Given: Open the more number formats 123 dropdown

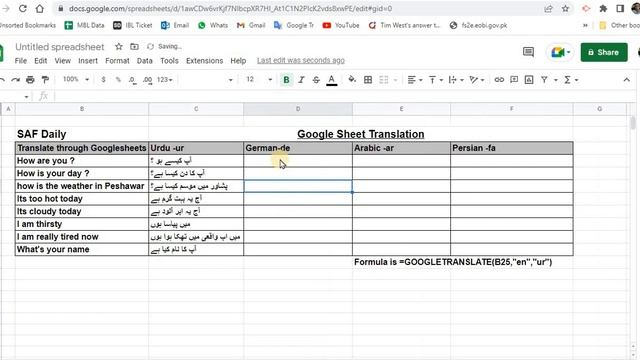Looking at the screenshot, I should (164, 80).
